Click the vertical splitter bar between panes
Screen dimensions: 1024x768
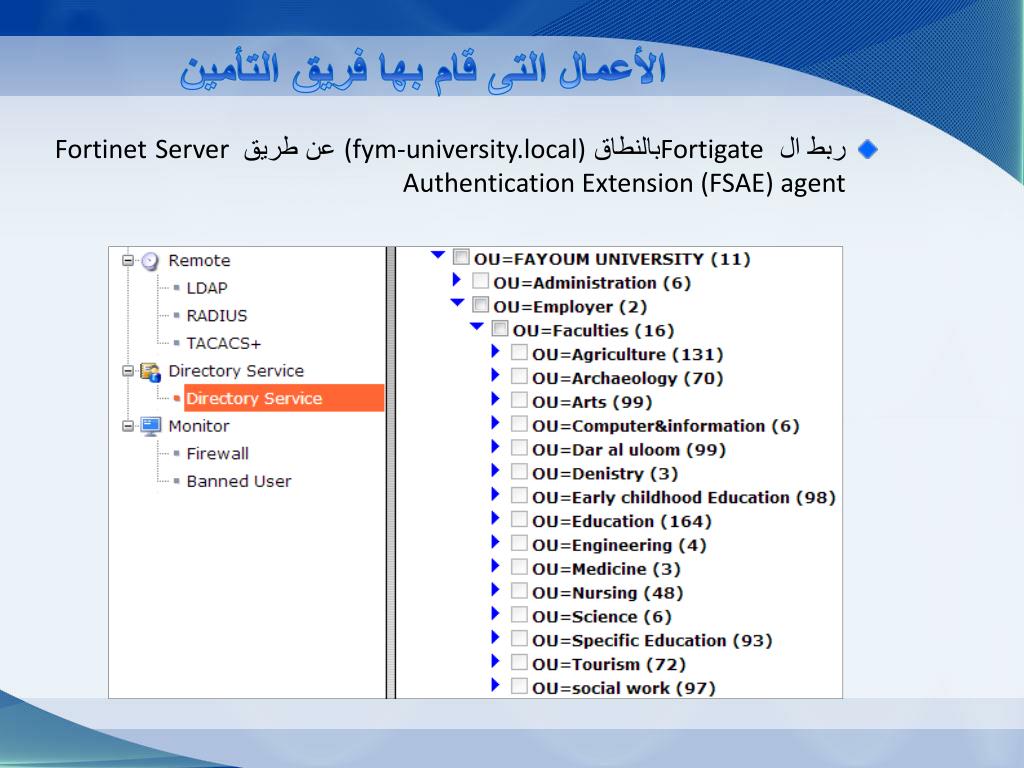(391, 472)
